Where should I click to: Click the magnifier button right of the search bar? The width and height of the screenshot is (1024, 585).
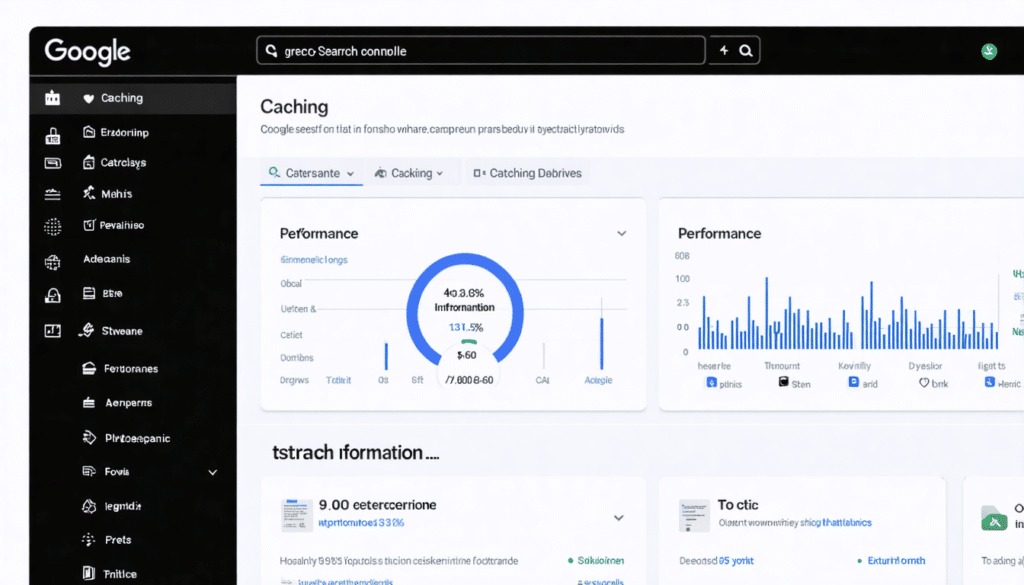pos(746,50)
